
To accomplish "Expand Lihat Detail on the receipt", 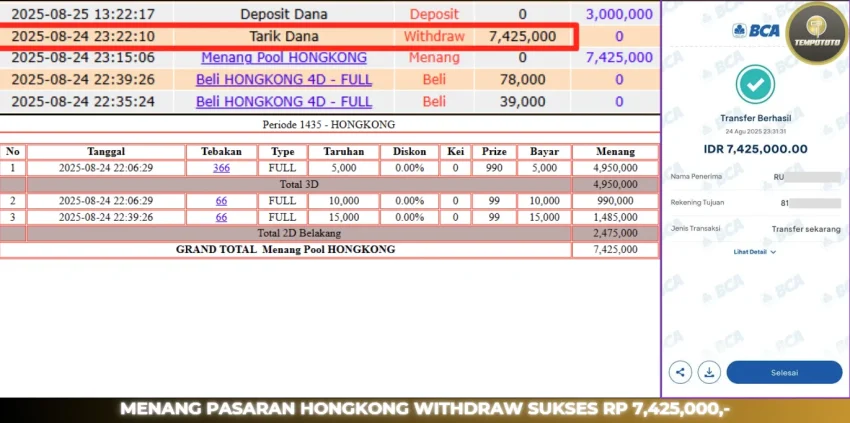I will point(755,252).
